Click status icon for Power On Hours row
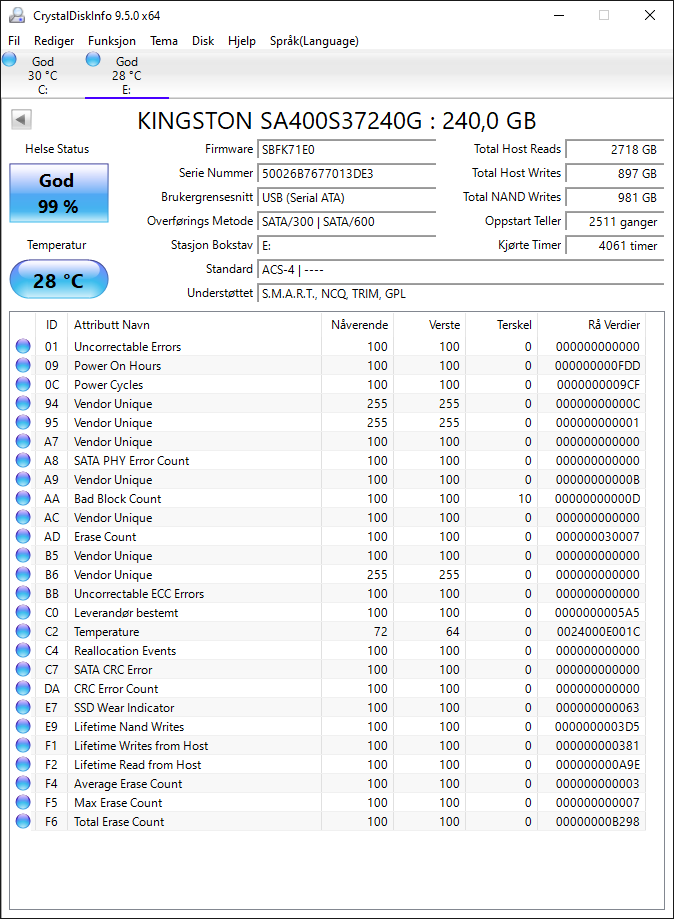 click(x=23, y=365)
